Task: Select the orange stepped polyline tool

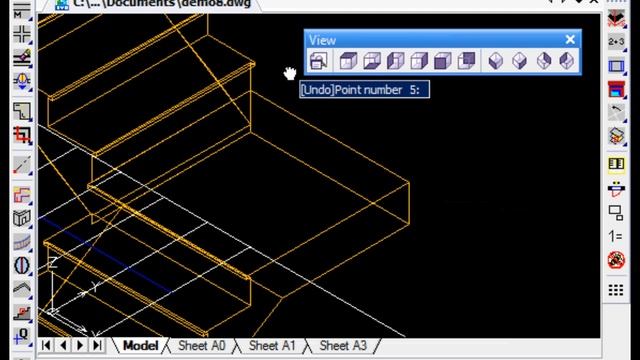Action: click(22, 195)
